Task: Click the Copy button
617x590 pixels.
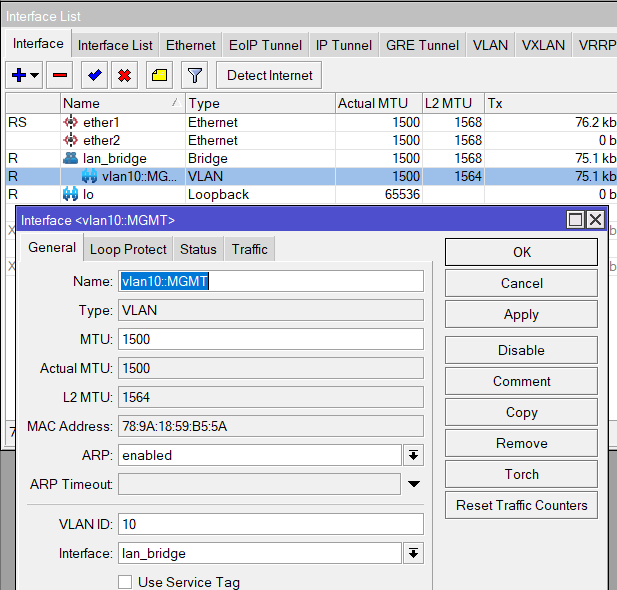Action: tap(521, 412)
